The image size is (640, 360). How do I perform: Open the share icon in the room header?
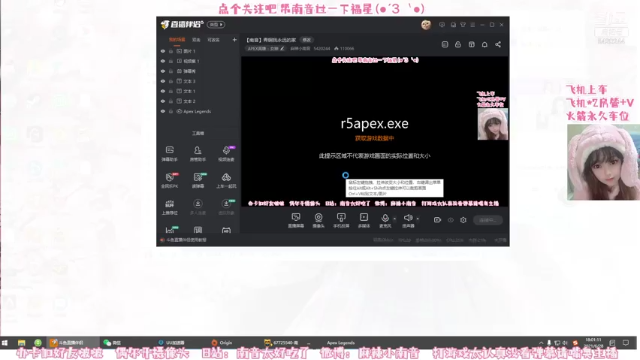coord(498,44)
